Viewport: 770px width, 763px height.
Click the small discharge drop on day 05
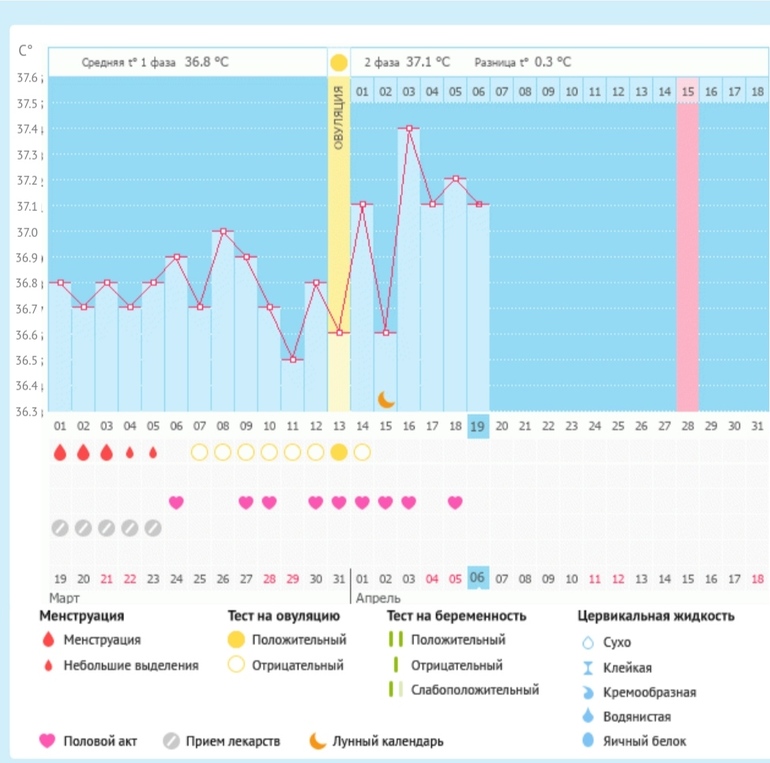coord(153,452)
